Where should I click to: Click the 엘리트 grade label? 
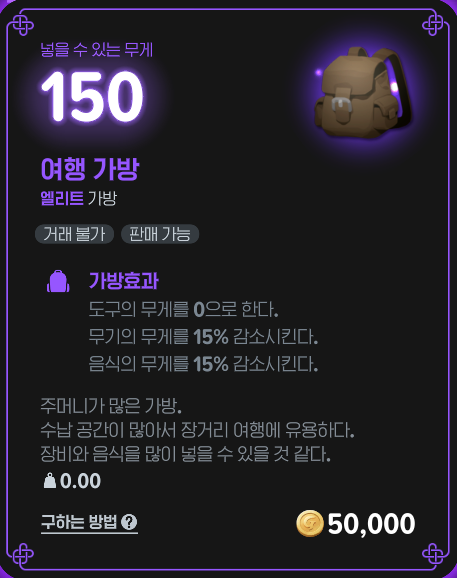click(62, 198)
